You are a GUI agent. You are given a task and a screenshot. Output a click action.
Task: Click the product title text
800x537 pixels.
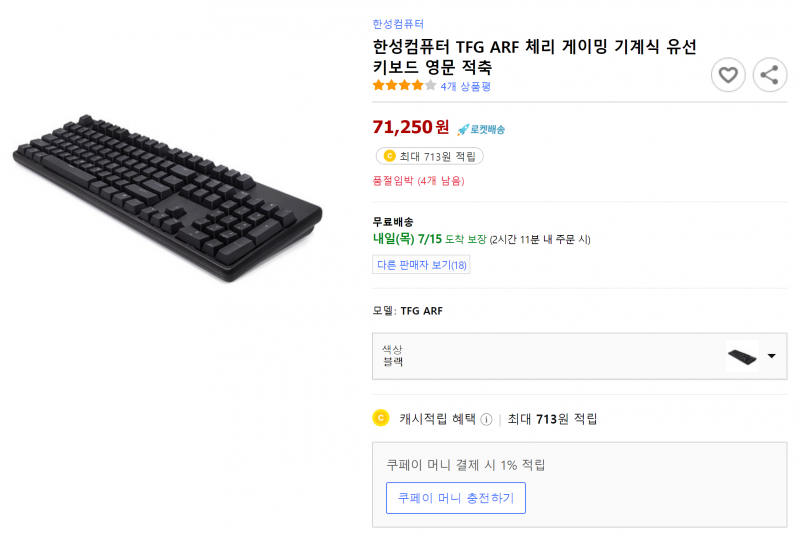pos(534,57)
